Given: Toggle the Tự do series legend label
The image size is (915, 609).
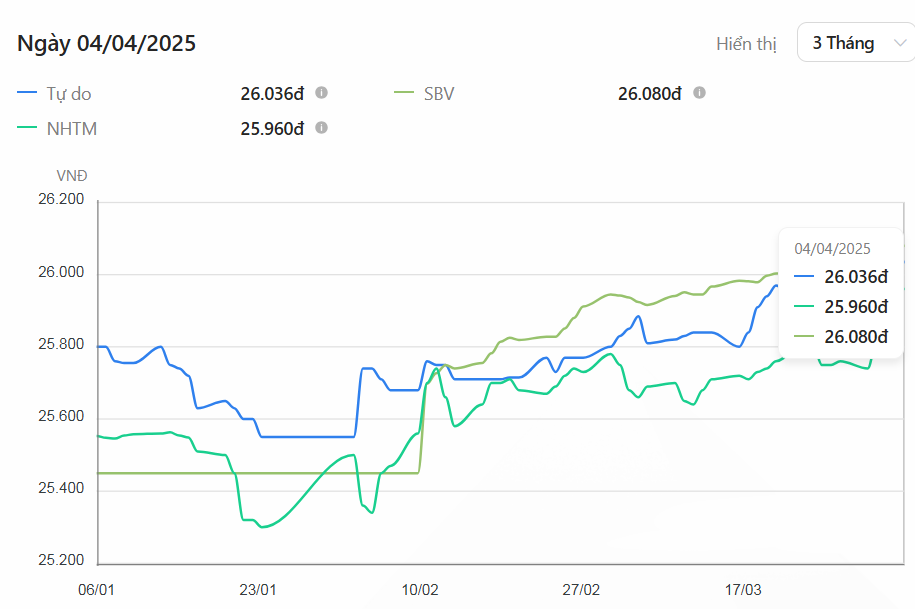Looking at the screenshot, I should [x=69, y=94].
